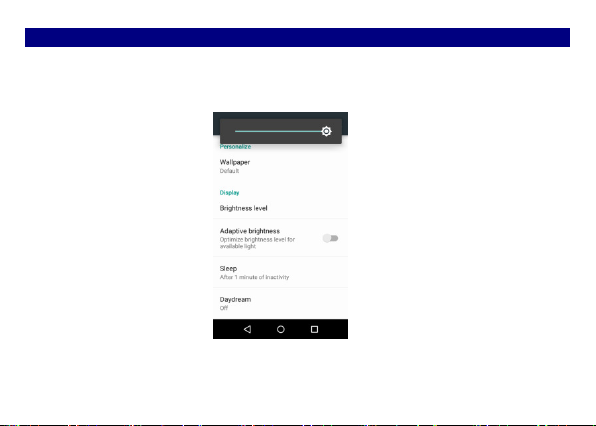596x426 pixels.
Task: Click the brightness sun thumb icon
Action: (x=326, y=131)
